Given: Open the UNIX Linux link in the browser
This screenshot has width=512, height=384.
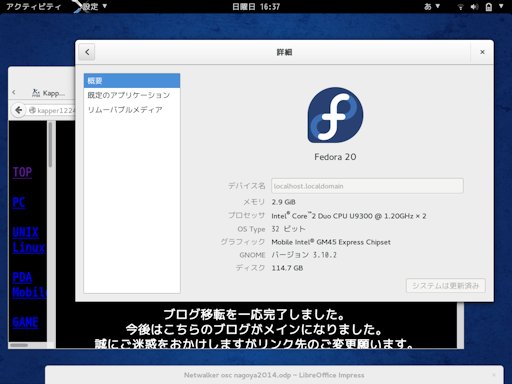Looking at the screenshot, I should point(29,240).
